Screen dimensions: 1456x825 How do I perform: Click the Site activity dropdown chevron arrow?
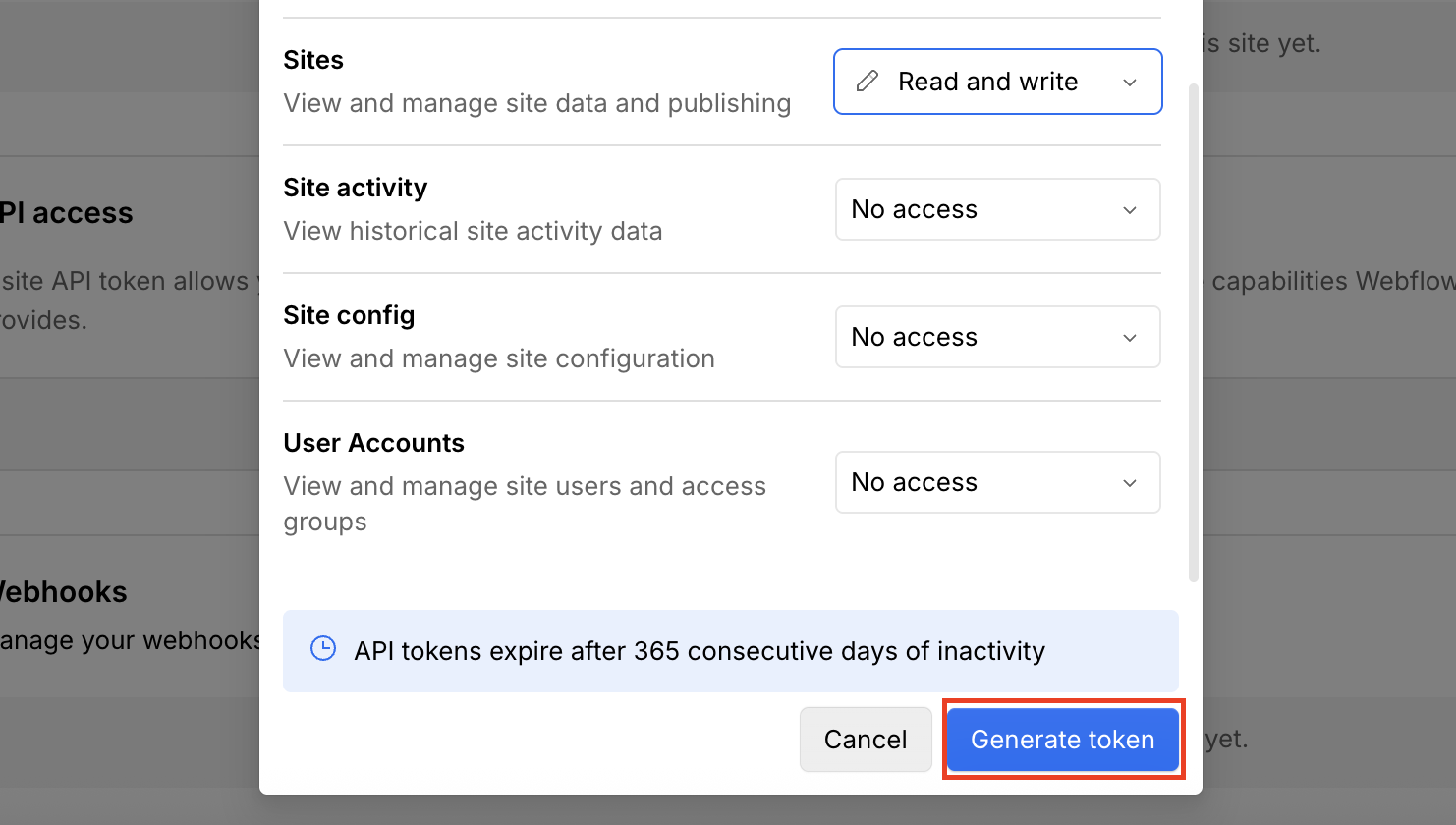click(x=1130, y=210)
